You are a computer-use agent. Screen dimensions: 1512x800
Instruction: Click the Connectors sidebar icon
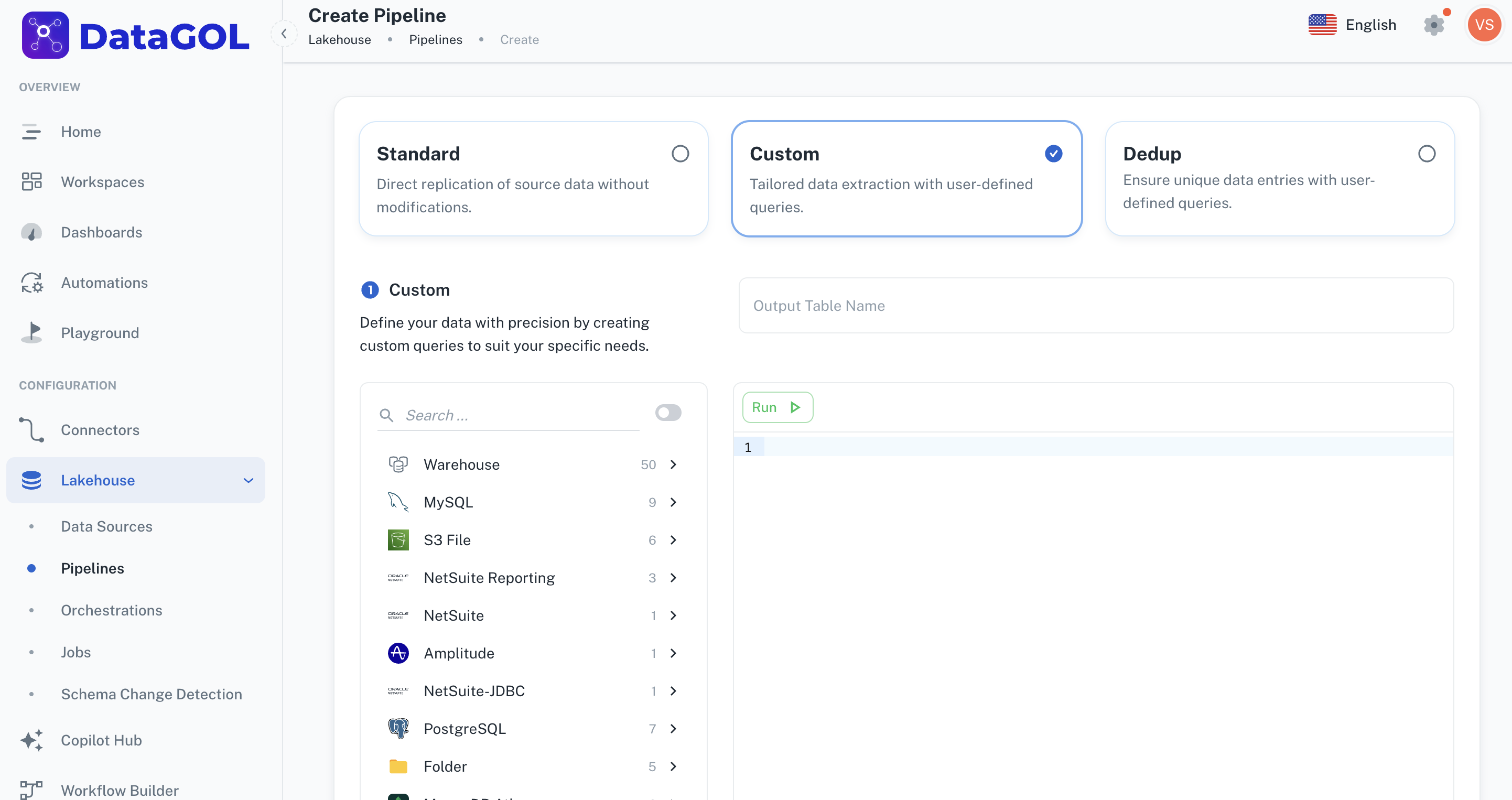coord(31,430)
